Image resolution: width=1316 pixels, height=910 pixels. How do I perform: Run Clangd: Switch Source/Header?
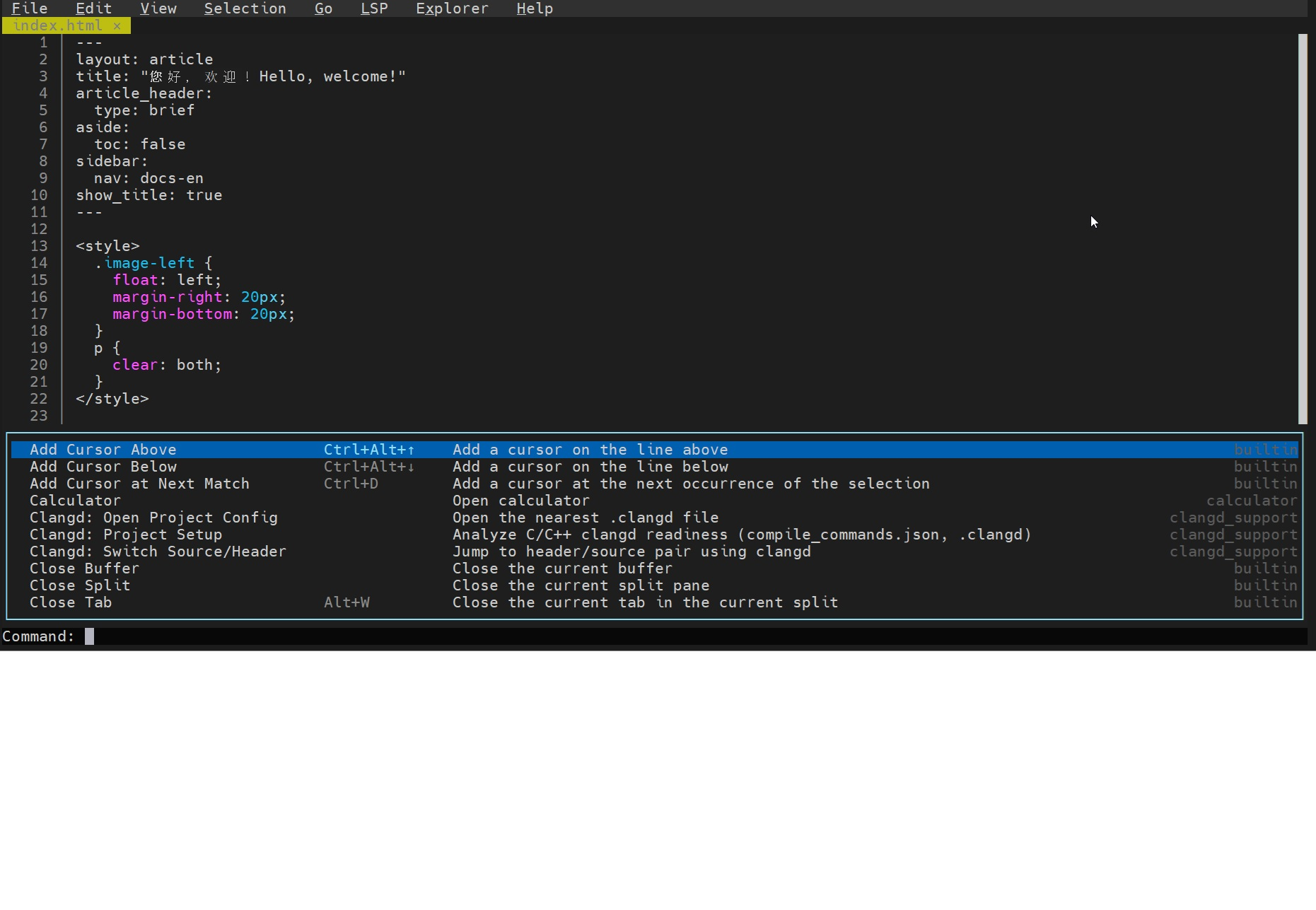pyautogui.click(x=158, y=552)
